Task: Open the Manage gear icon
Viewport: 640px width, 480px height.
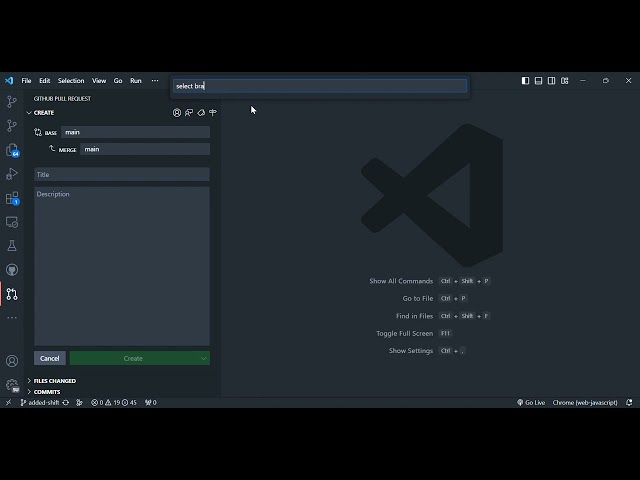Action: [12, 385]
